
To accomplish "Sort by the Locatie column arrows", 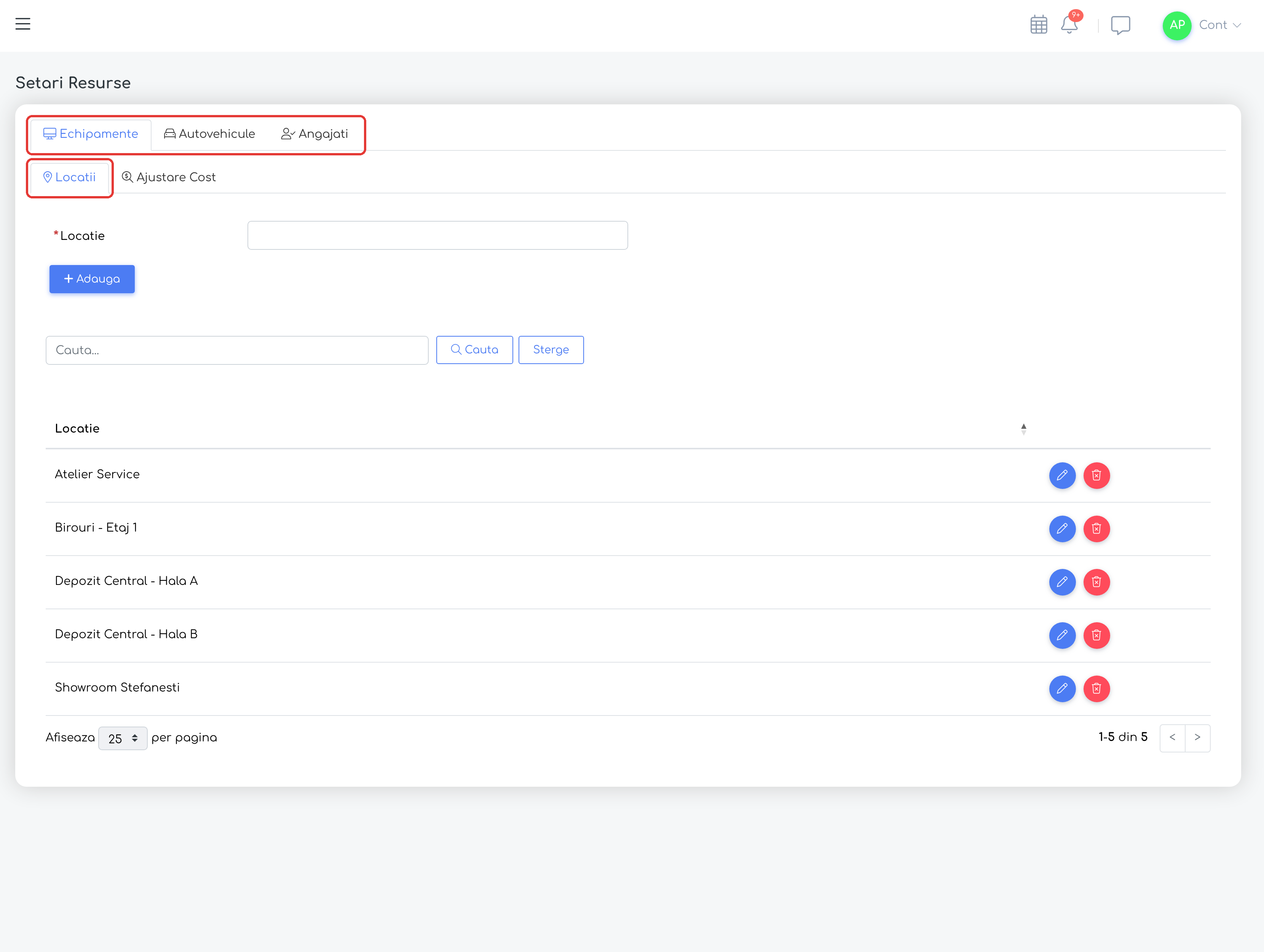I will point(1023,429).
